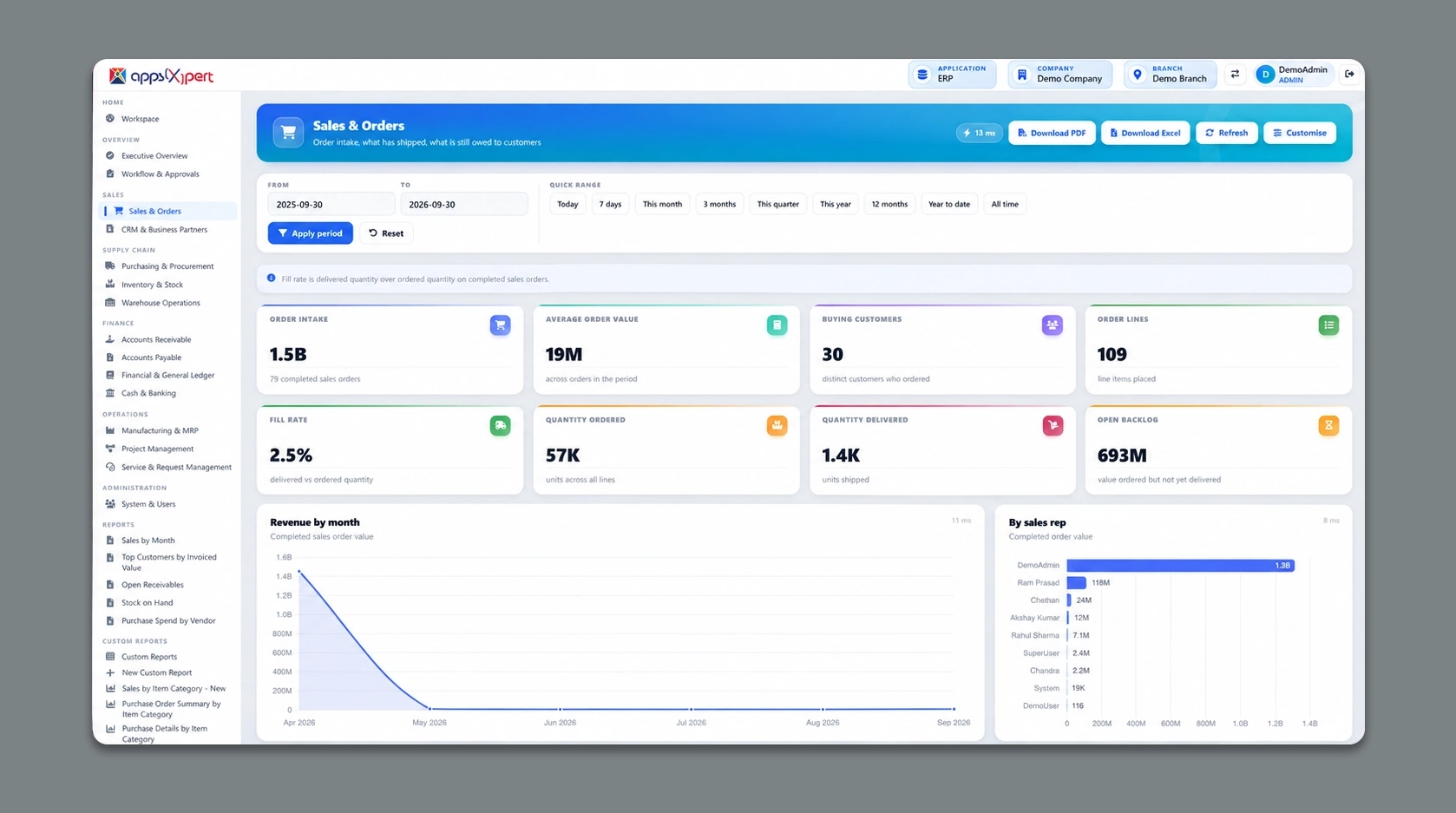Click the New Custom Report plus icon
Image resolution: width=1456 pixels, height=813 pixels.
click(x=110, y=672)
